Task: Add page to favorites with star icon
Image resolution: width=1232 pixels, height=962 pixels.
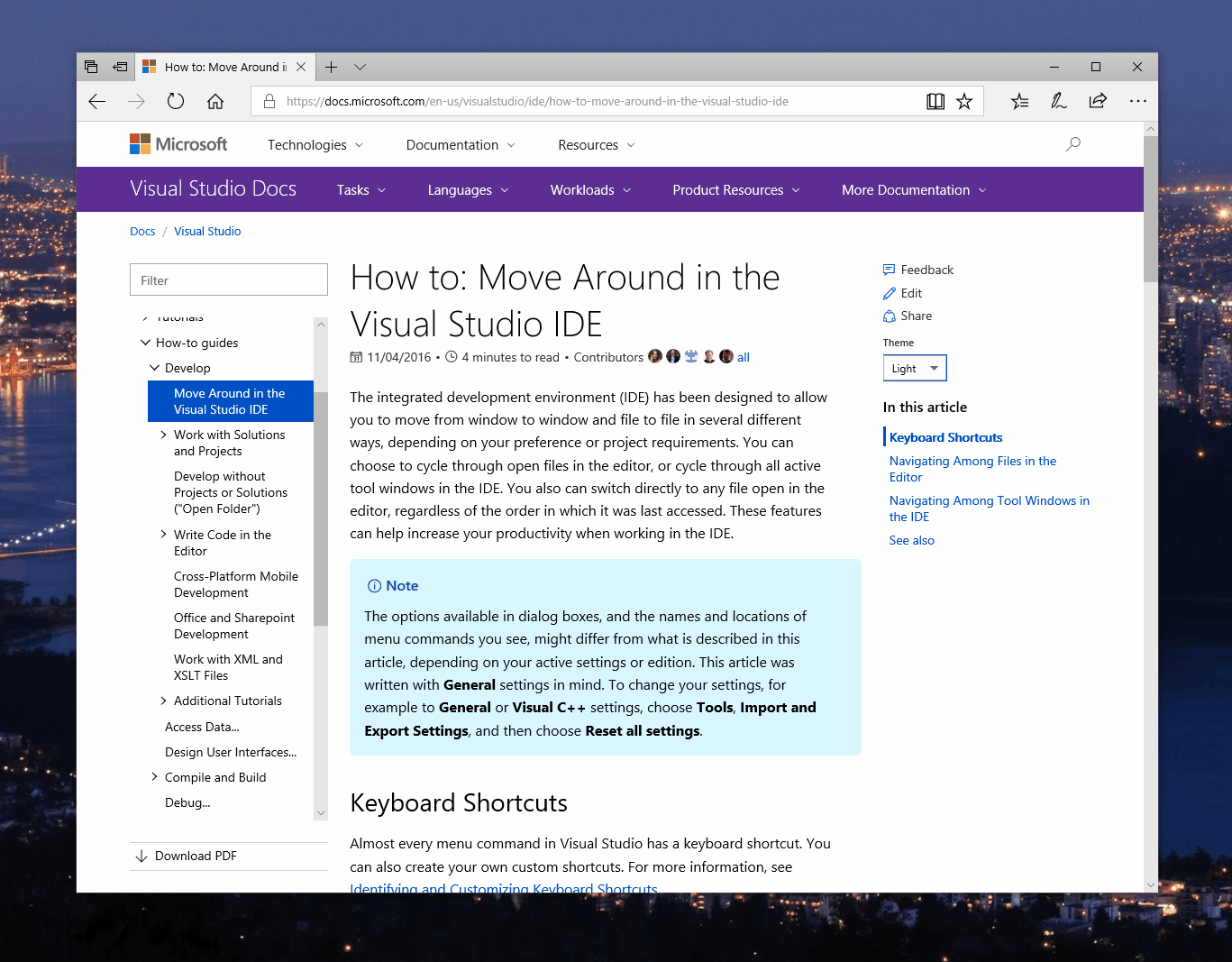Action: (x=964, y=101)
